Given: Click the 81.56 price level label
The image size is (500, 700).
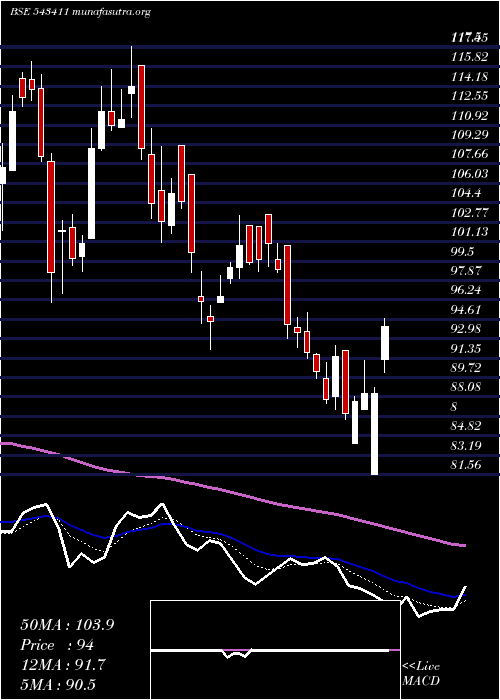Looking at the screenshot, I should (466, 465).
